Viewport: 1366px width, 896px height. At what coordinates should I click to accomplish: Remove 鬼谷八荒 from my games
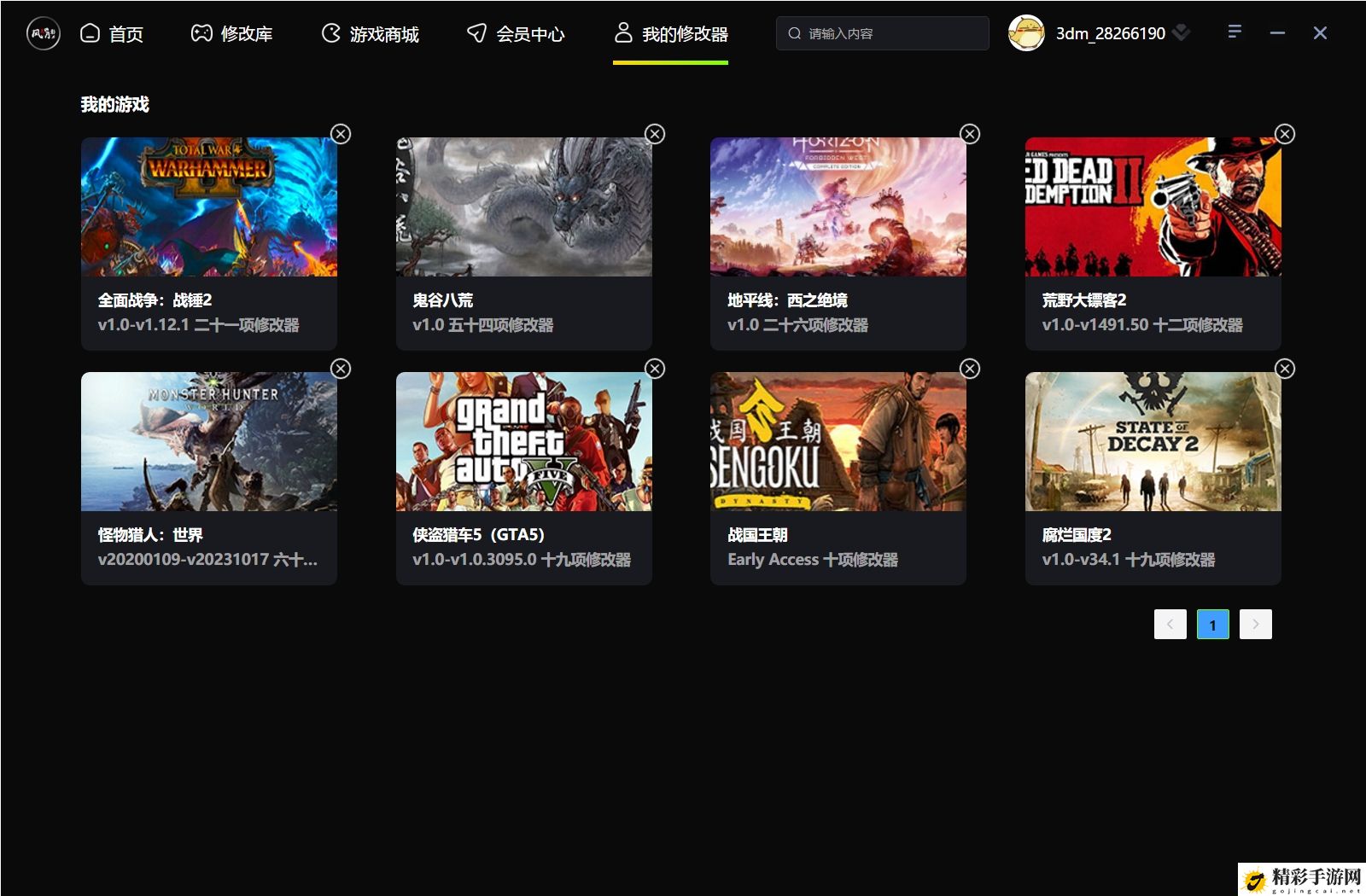[655, 134]
